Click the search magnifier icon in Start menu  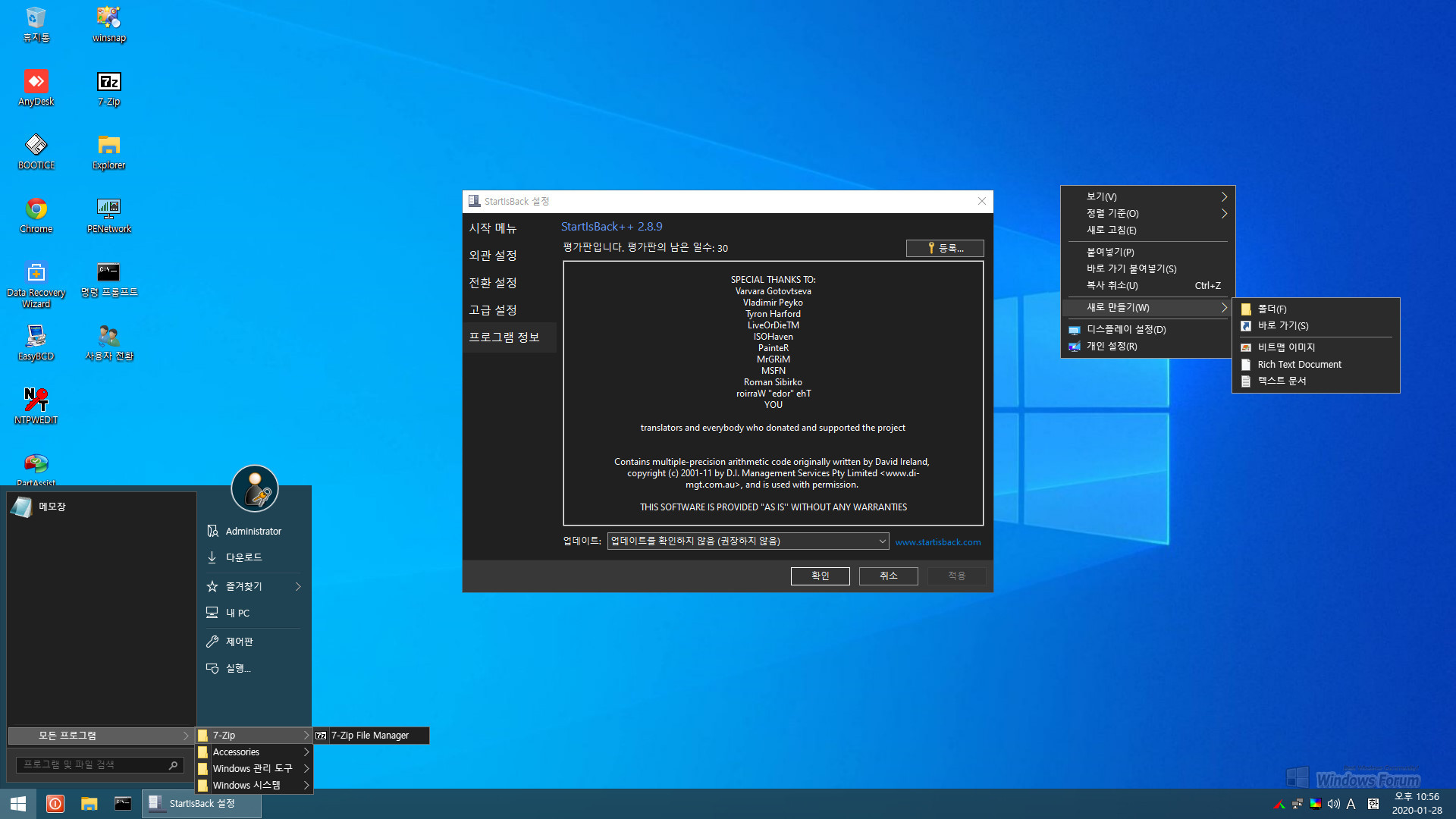(x=173, y=765)
